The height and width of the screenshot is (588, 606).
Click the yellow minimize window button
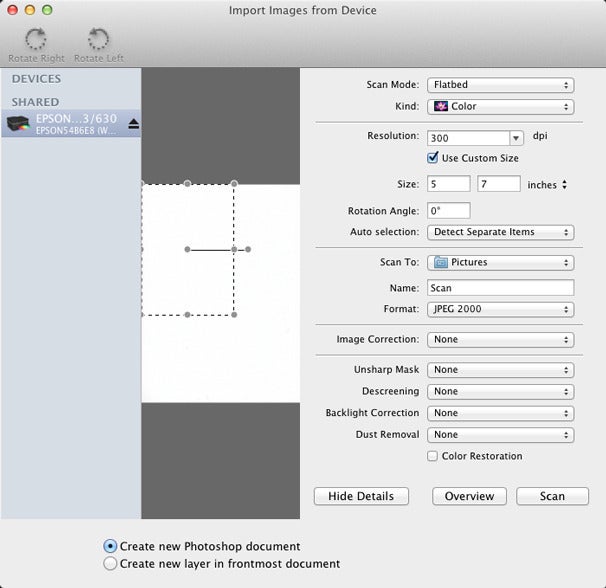pos(30,10)
